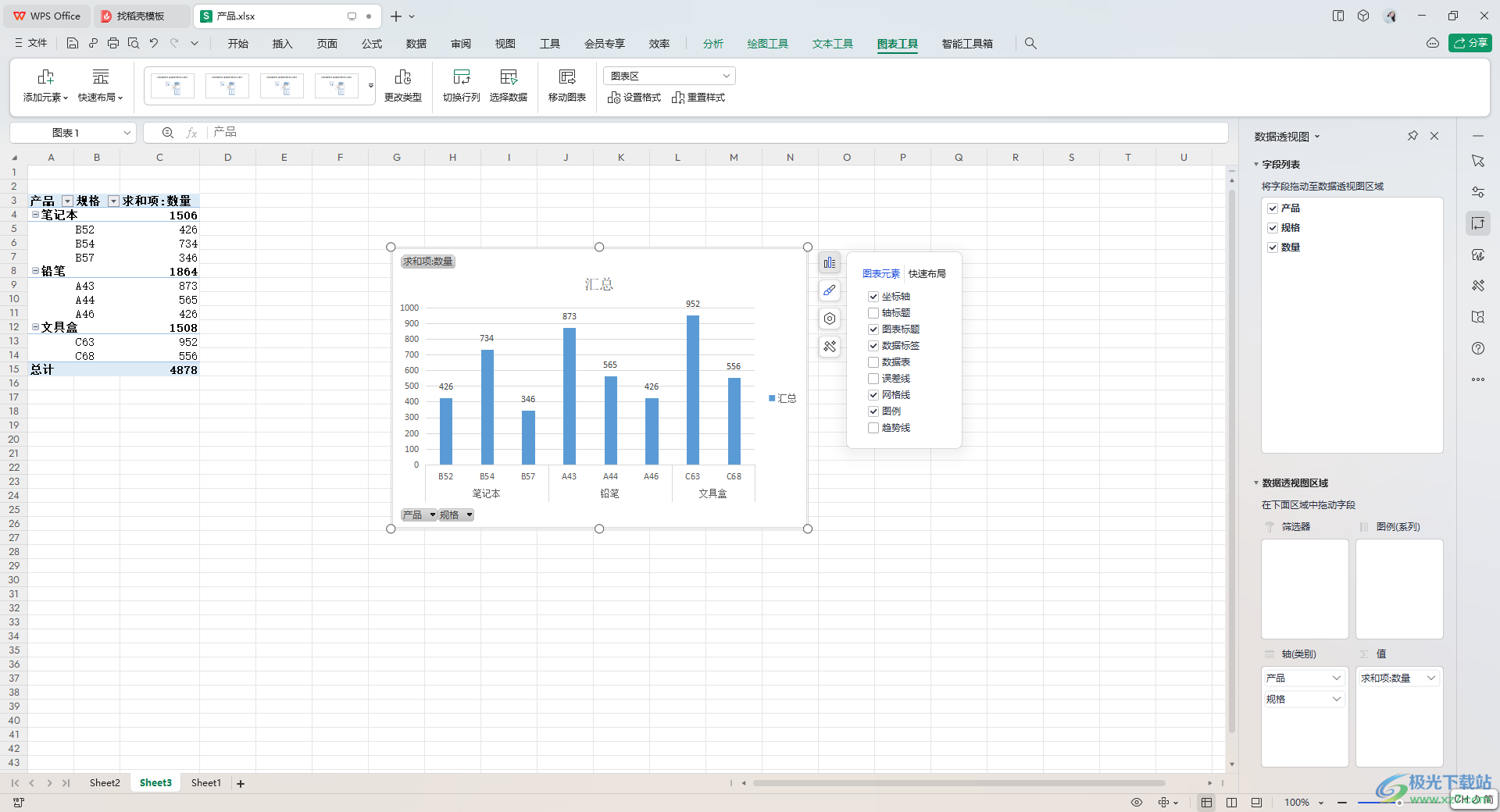1500x812 pixels.
Task: Click the 分享 (Share) button
Action: [x=1470, y=43]
